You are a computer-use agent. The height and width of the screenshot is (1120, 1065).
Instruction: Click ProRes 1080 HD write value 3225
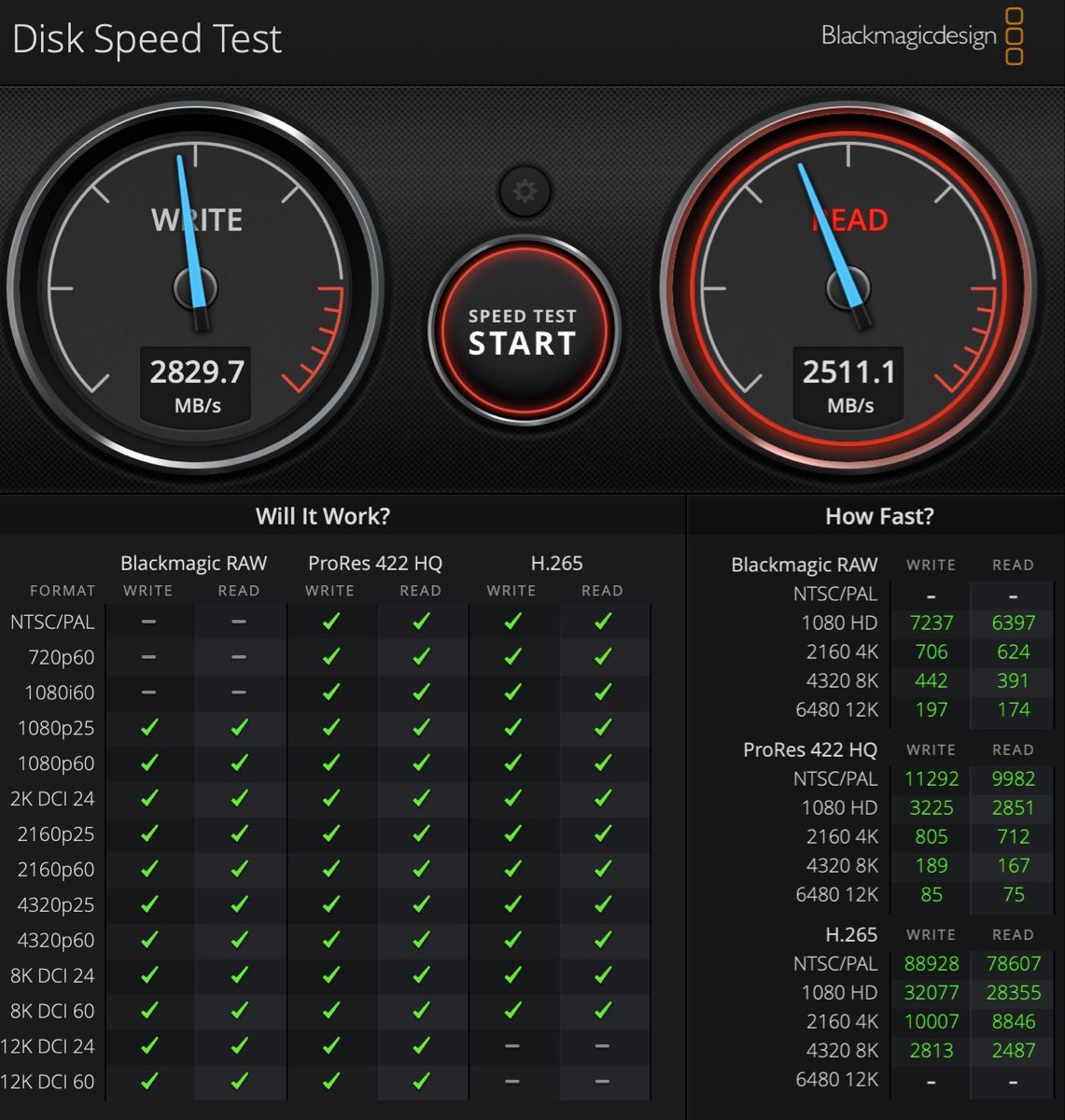click(x=931, y=807)
